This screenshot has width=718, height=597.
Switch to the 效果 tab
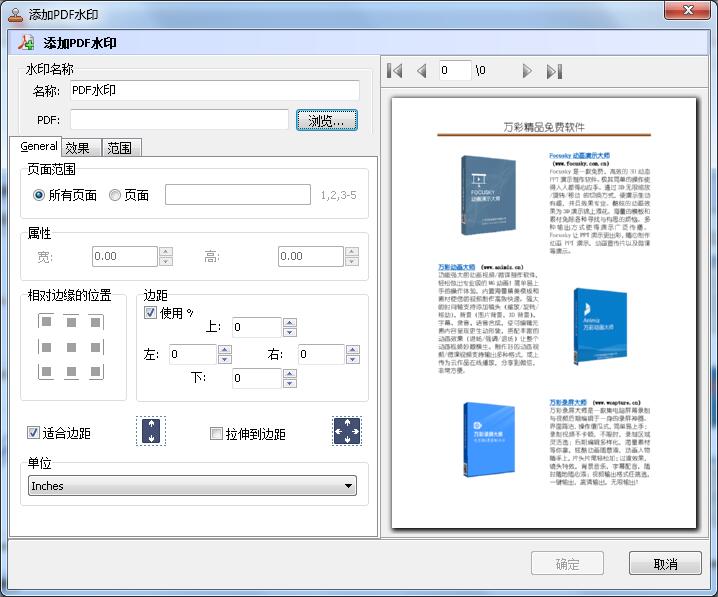tap(78, 148)
